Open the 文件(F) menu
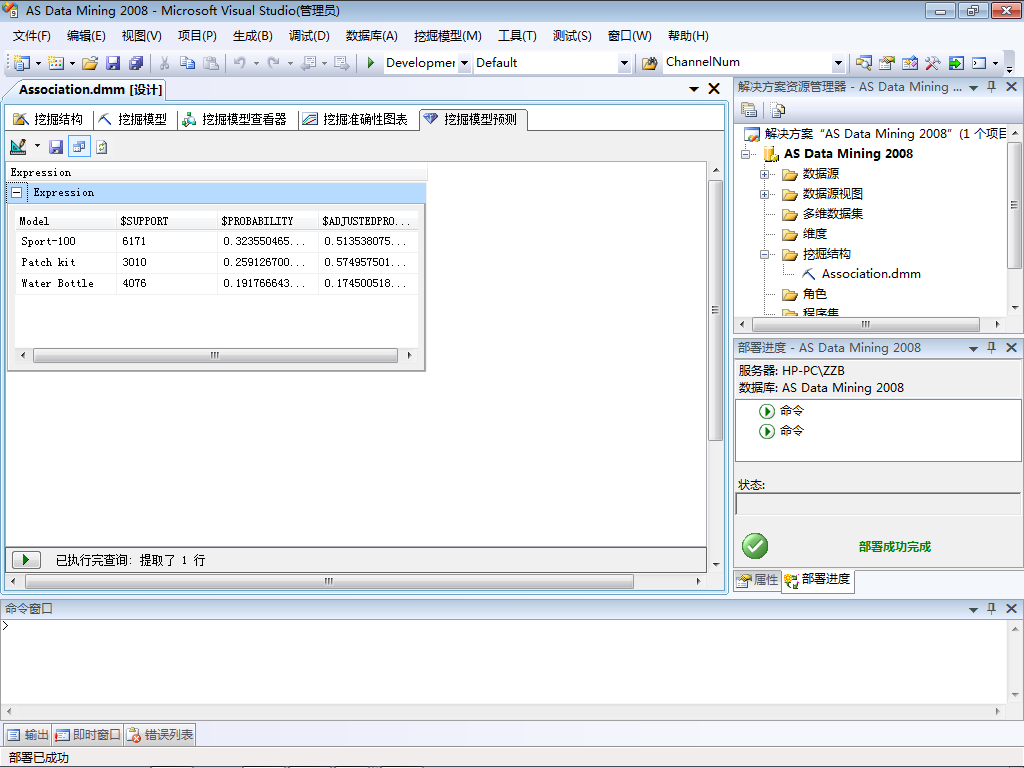The height and width of the screenshot is (768, 1024). [x=31, y=36]
